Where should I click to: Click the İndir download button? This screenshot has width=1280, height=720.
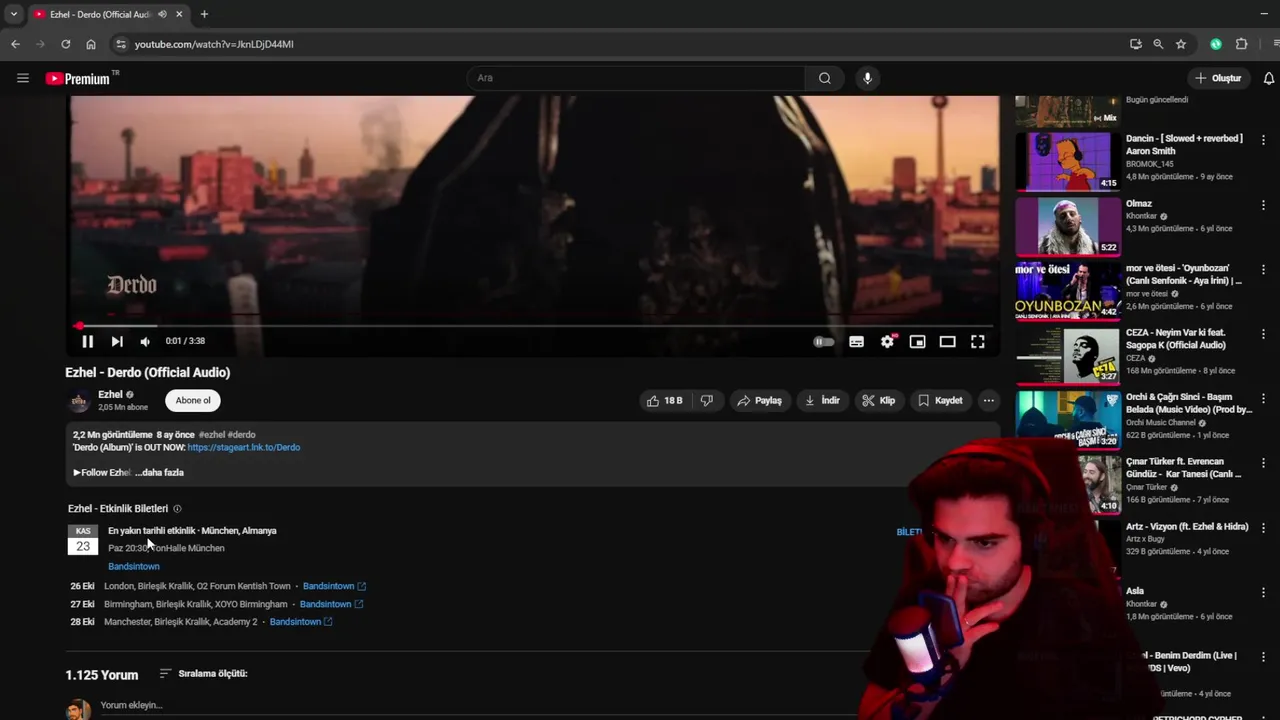823,400
